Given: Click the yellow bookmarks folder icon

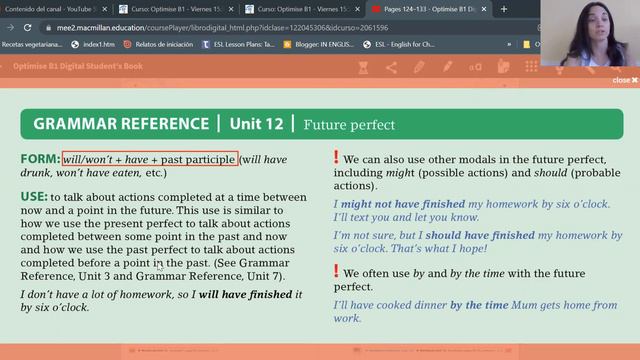Looking at the screenshot, I should [x=527, y=44].
